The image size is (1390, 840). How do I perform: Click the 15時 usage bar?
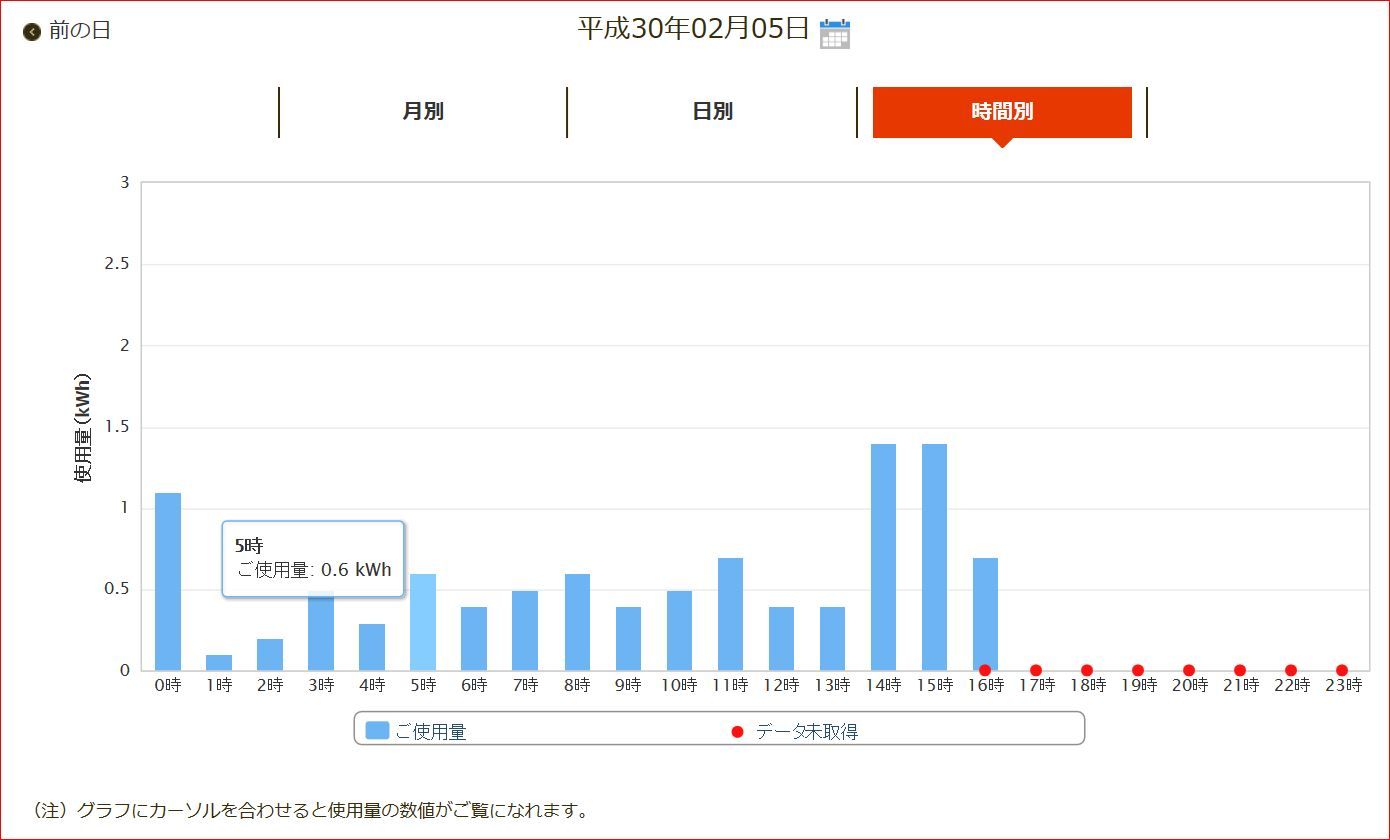click(934, 557)
